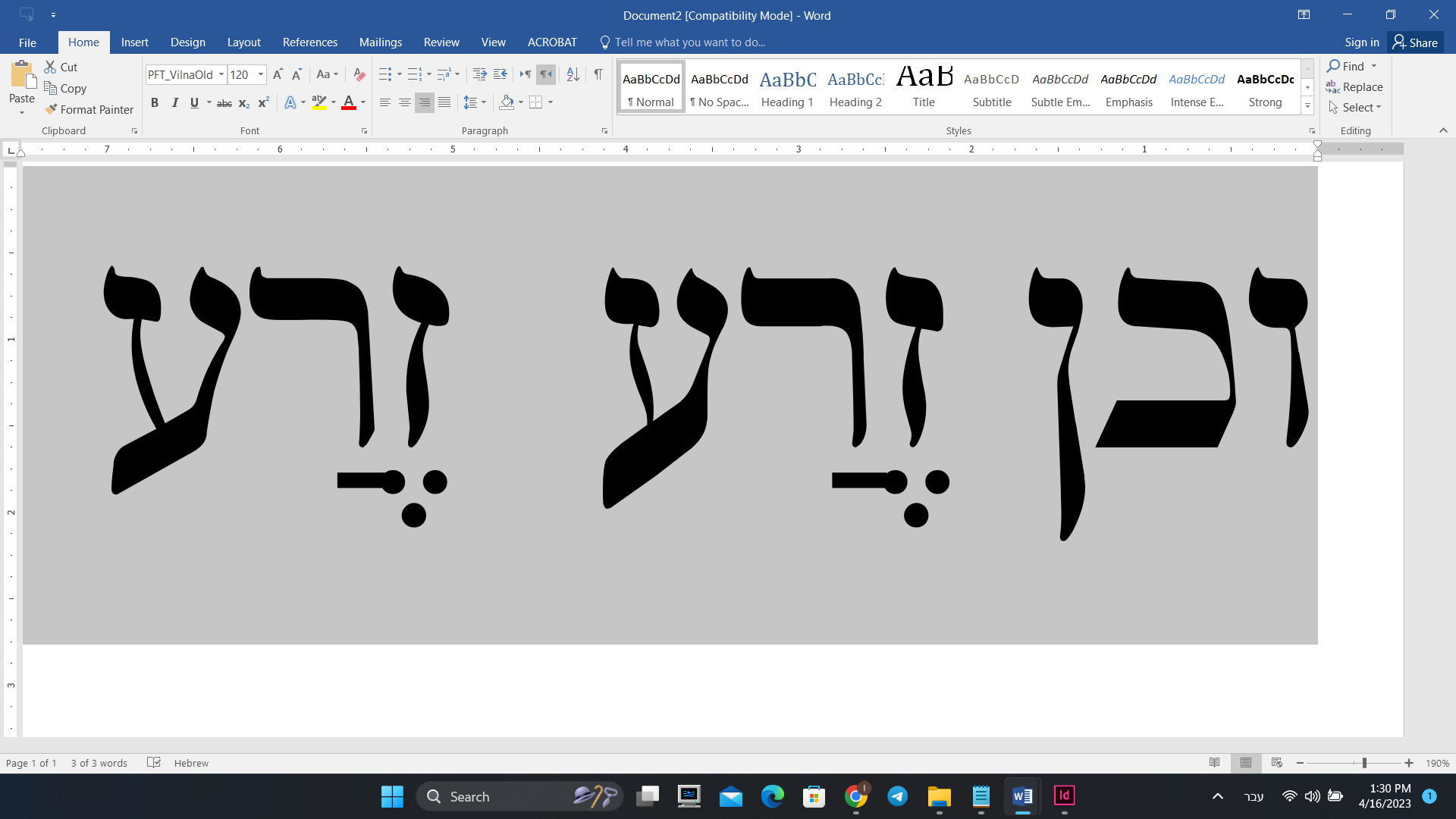Click the Increase Indent icon
The height and width of the screenshot is (819, 1456).
[500, 74]
